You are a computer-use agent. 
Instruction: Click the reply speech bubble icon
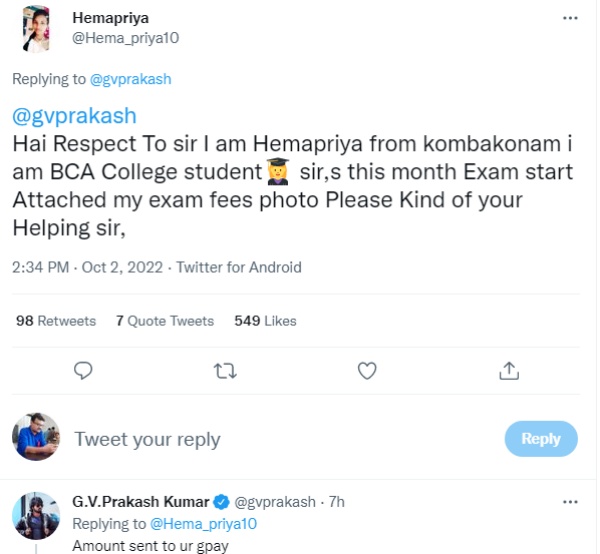[x=84, y=371]
